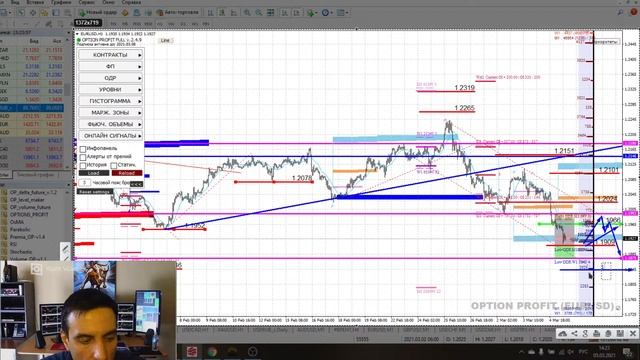The height and width of the screenshot is (360, 640).
Task: Collapse panel with the <<< button
Action: tap(136, 184)
